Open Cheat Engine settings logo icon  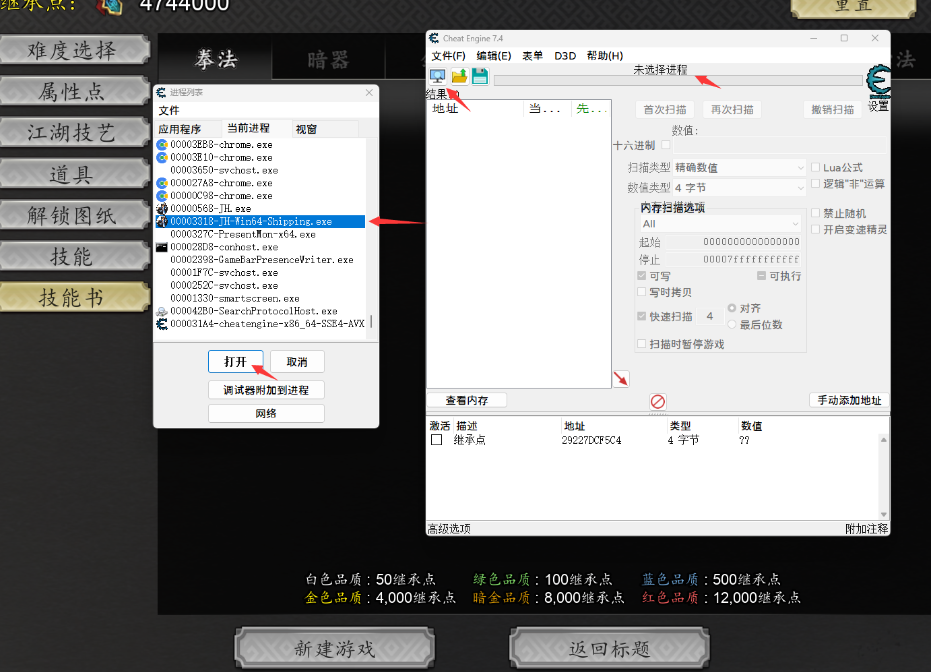point(877,82)
